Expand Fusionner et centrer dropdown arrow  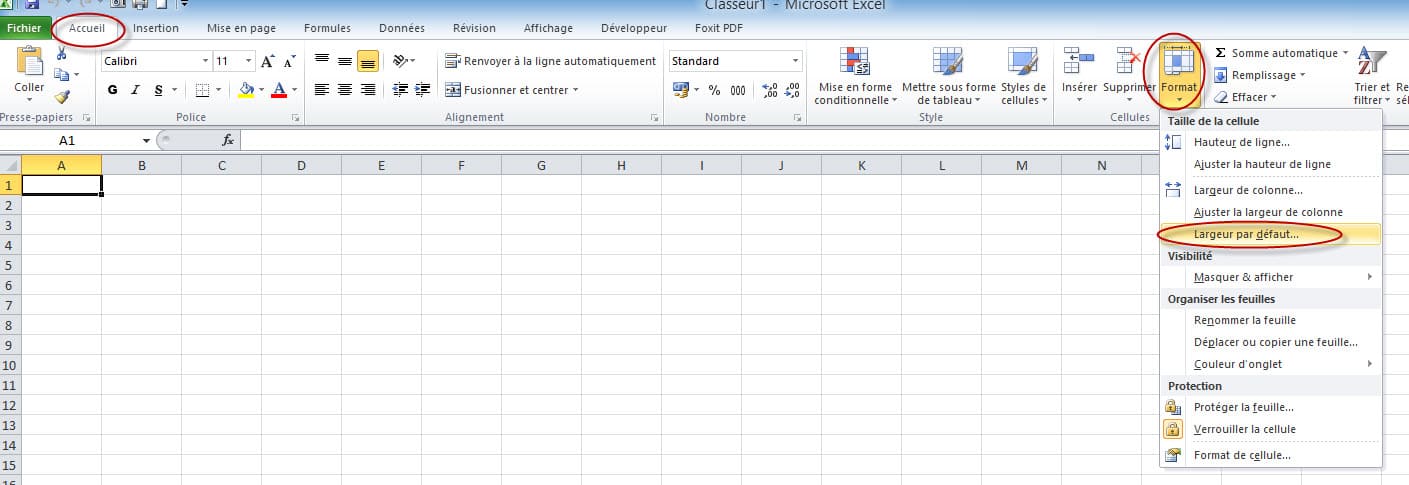[576, 90]
